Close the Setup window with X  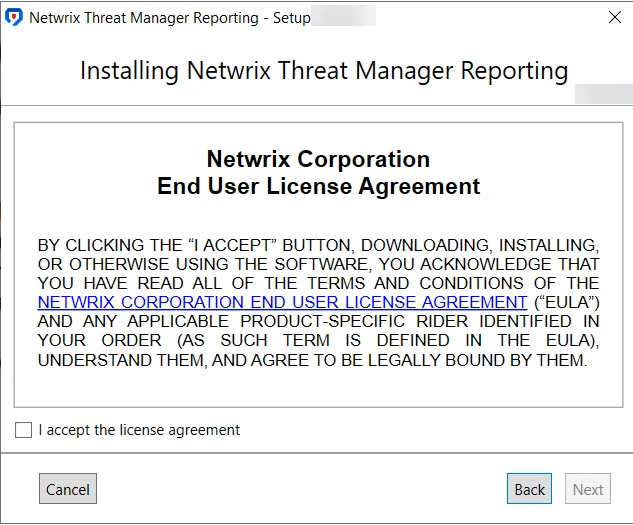click(x=614, y=17)
